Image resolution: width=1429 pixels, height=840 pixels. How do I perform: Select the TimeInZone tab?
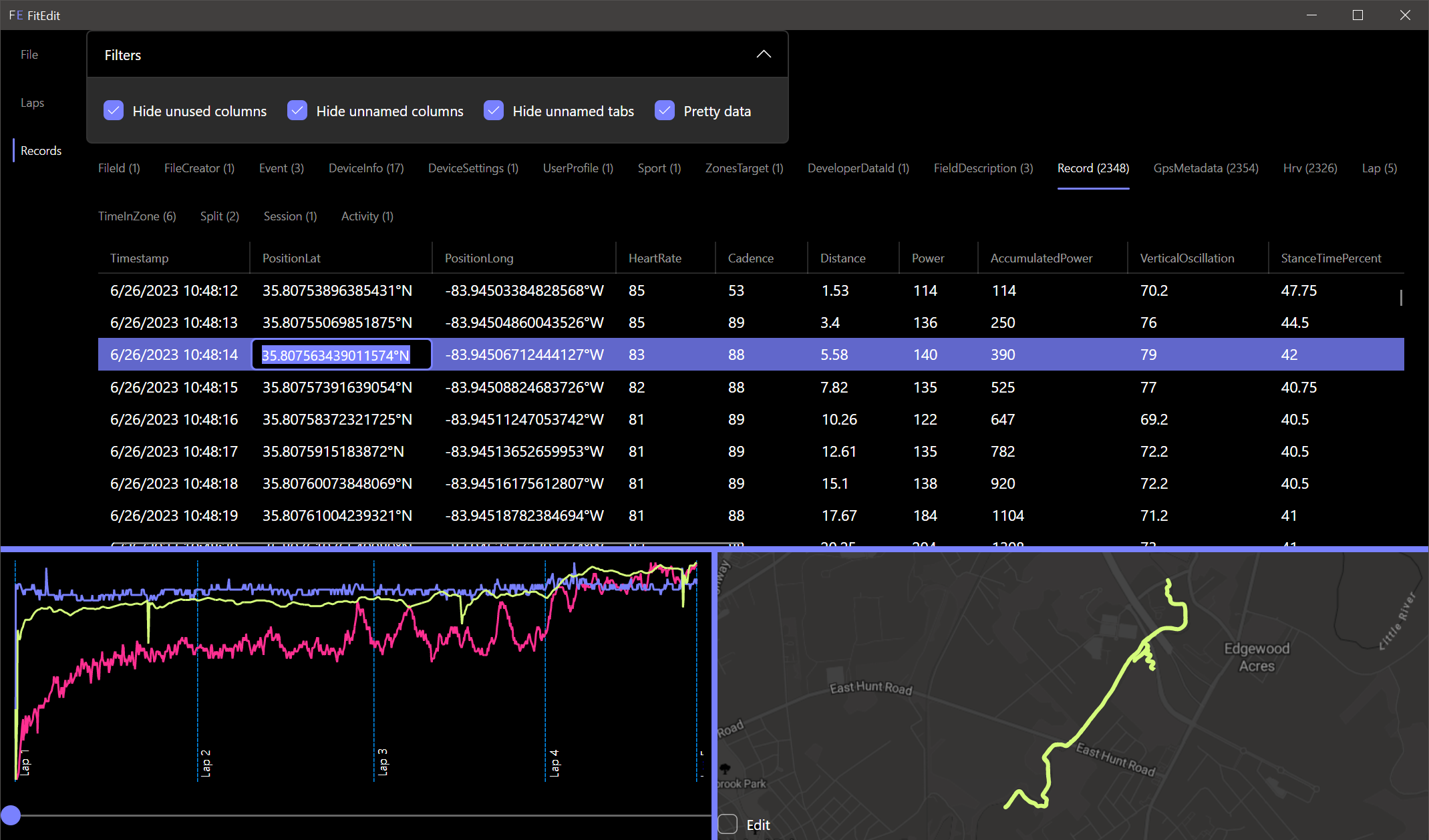[x=137, y=216]
